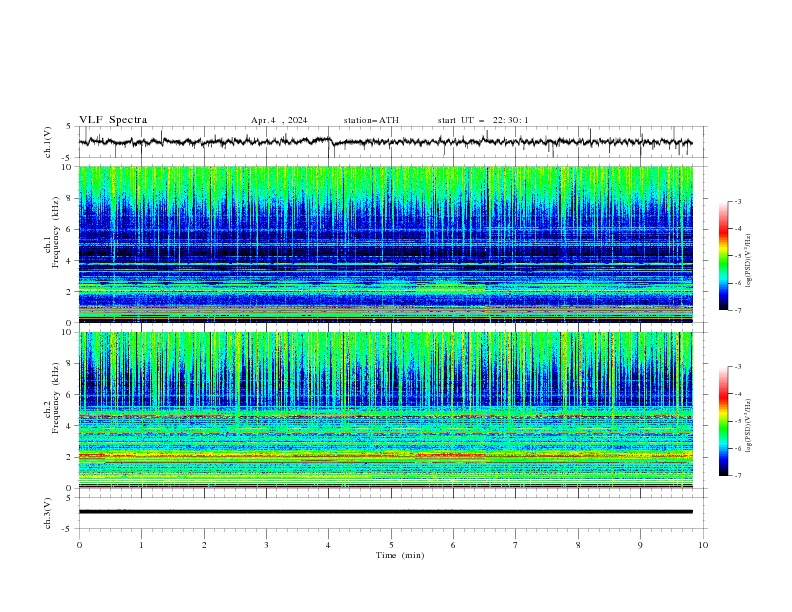Click the ch.2 colorbar 'log(PSD)(V²/Hz)' label
This screenshot has height=612, width=792.
[x=748, y=426]
